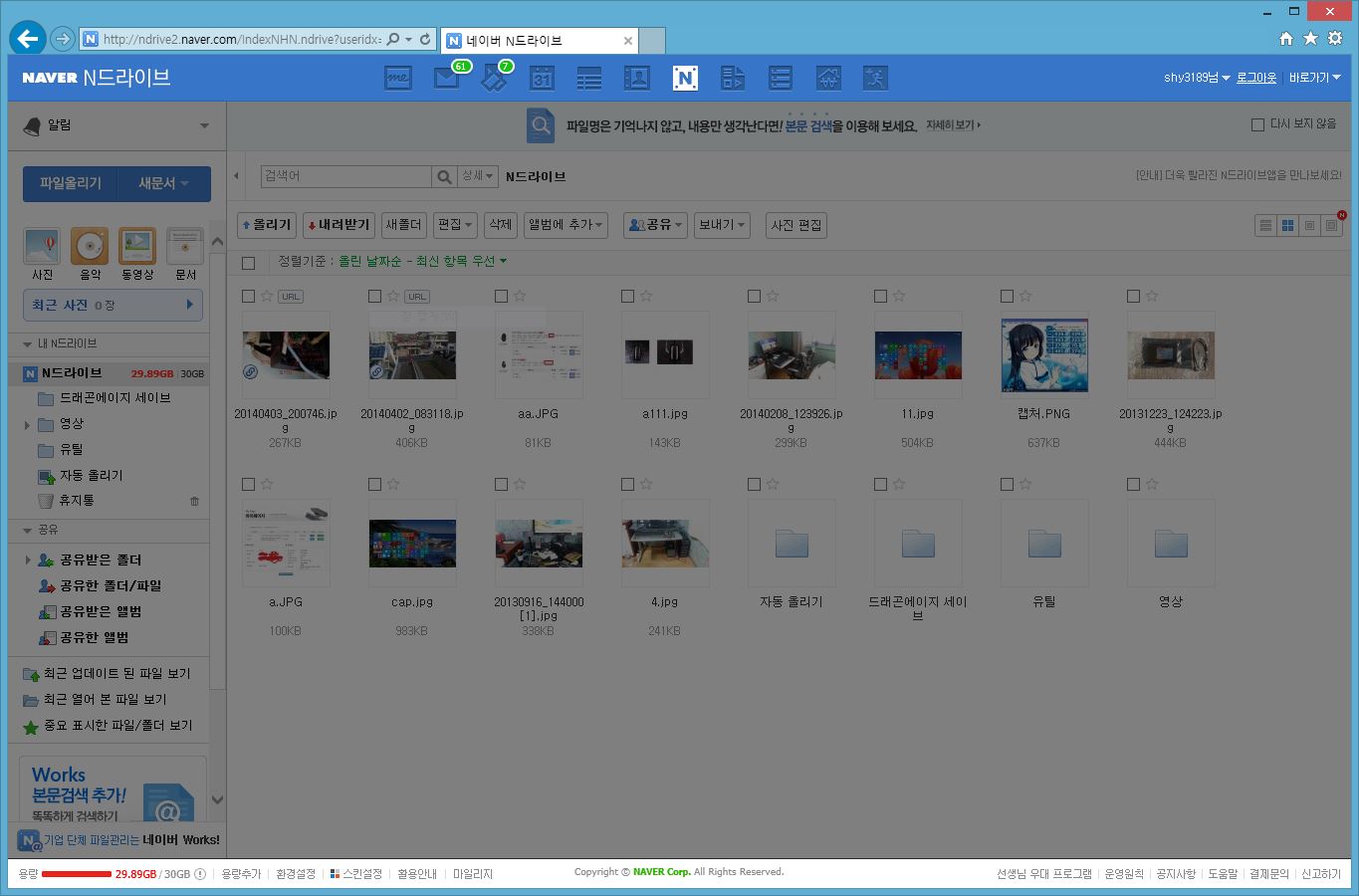Click capacity info icon next to 30GB
This screenshot has width=1359, height=896.
pyautogui.click(x=200, y=874)
